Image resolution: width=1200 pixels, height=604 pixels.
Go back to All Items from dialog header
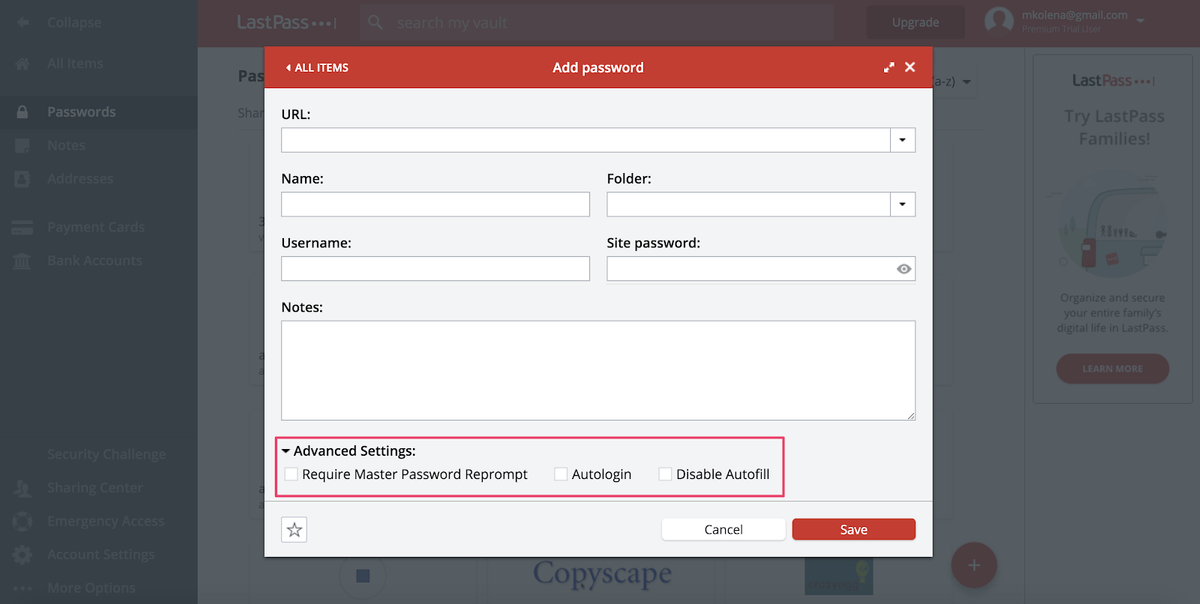pyautogui.click(x=317, y=67)
